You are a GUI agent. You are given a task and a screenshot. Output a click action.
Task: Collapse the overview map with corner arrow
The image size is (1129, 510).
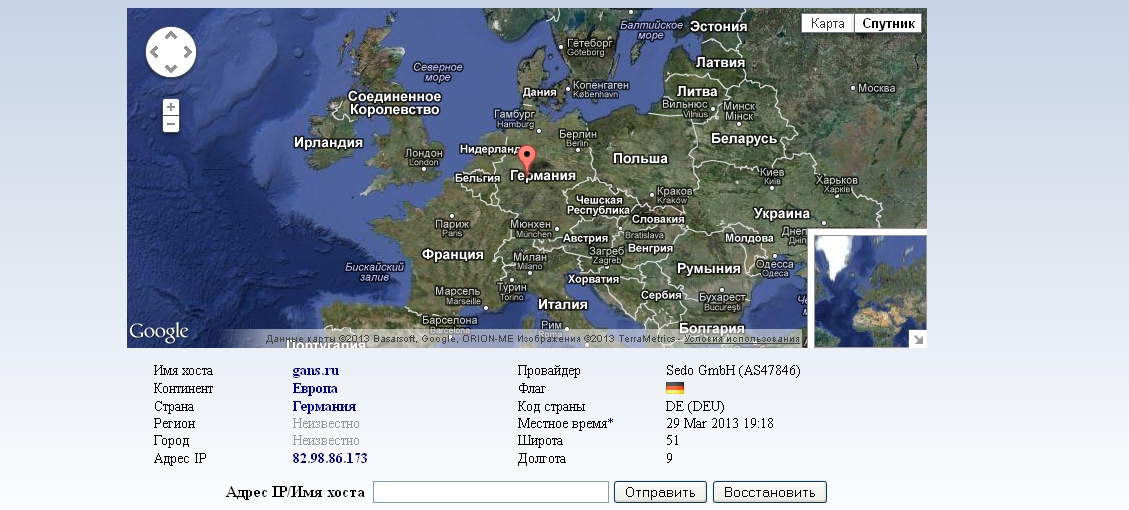click(917, 339)
